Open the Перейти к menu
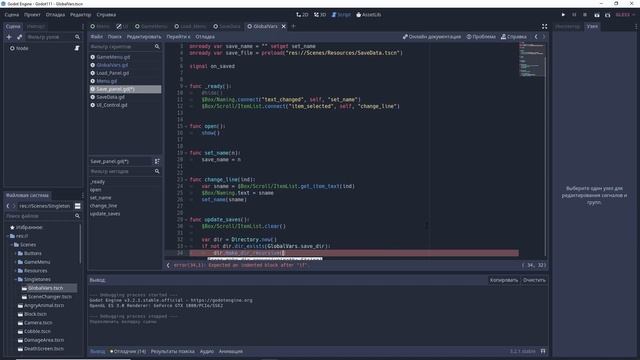 [178, 37]
